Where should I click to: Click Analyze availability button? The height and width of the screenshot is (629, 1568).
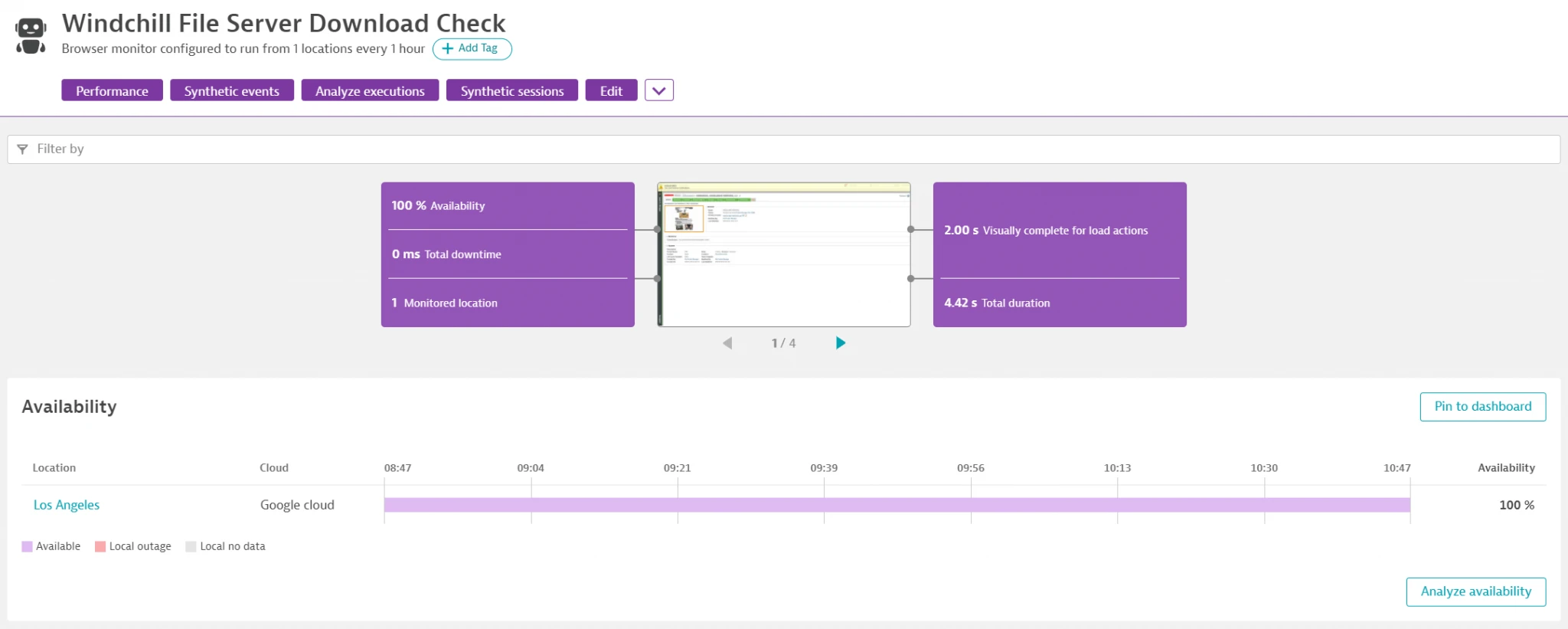click(1475, 591)
